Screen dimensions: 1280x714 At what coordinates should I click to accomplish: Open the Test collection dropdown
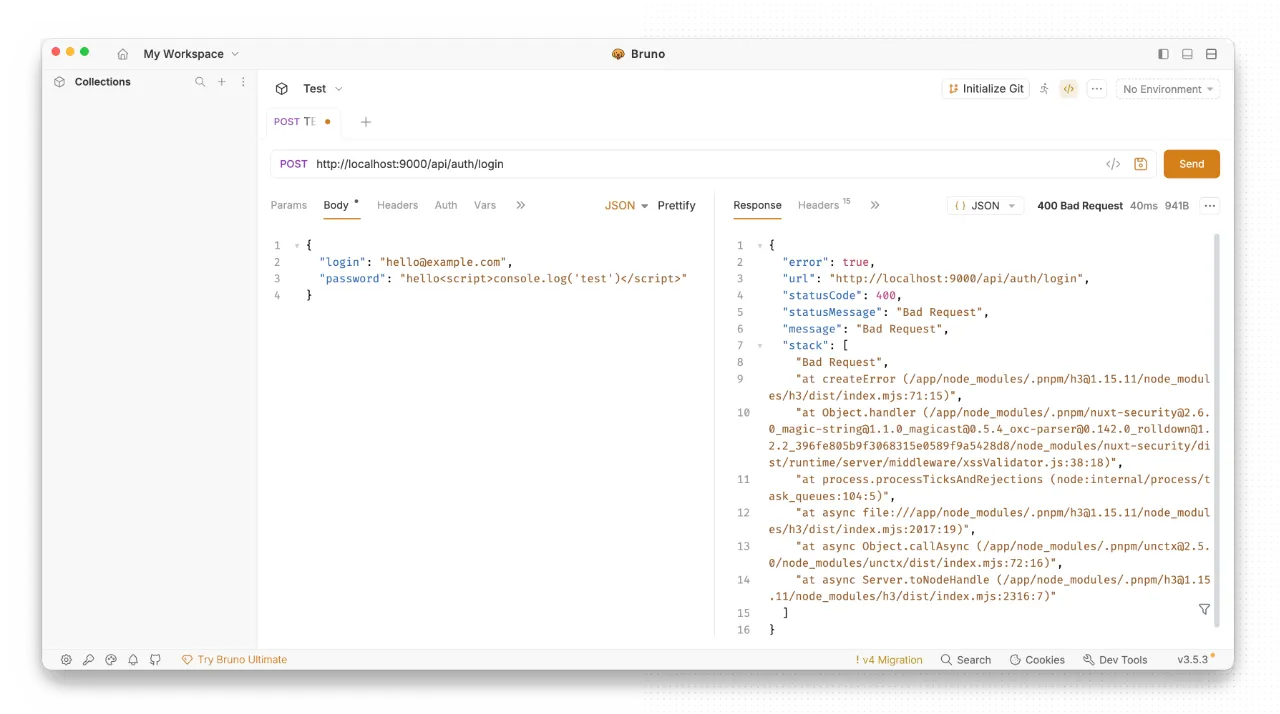(x=323, y=89)
